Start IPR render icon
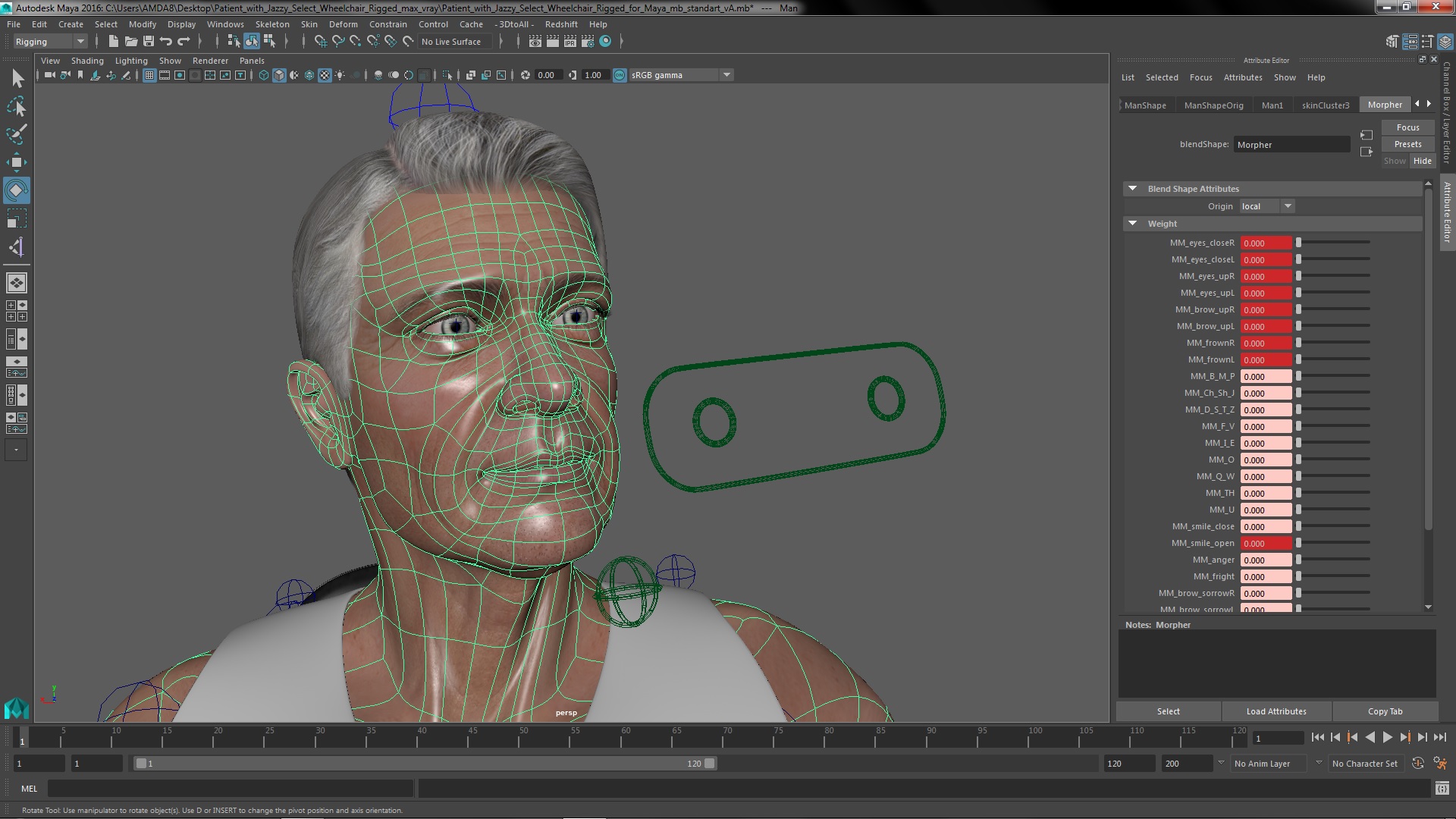This screenshot has height=819, width=1456. click(x=570, y=42)
